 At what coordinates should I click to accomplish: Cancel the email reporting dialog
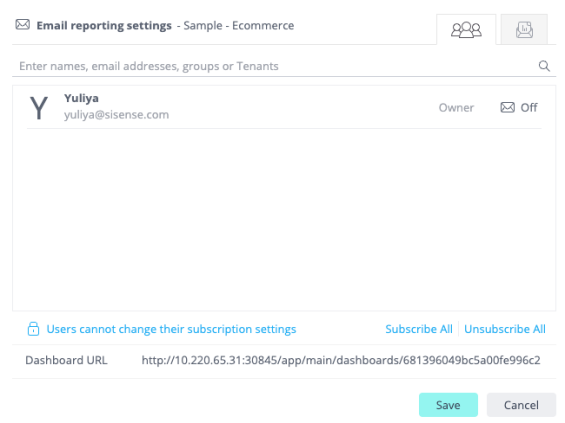tap(521, 405)
